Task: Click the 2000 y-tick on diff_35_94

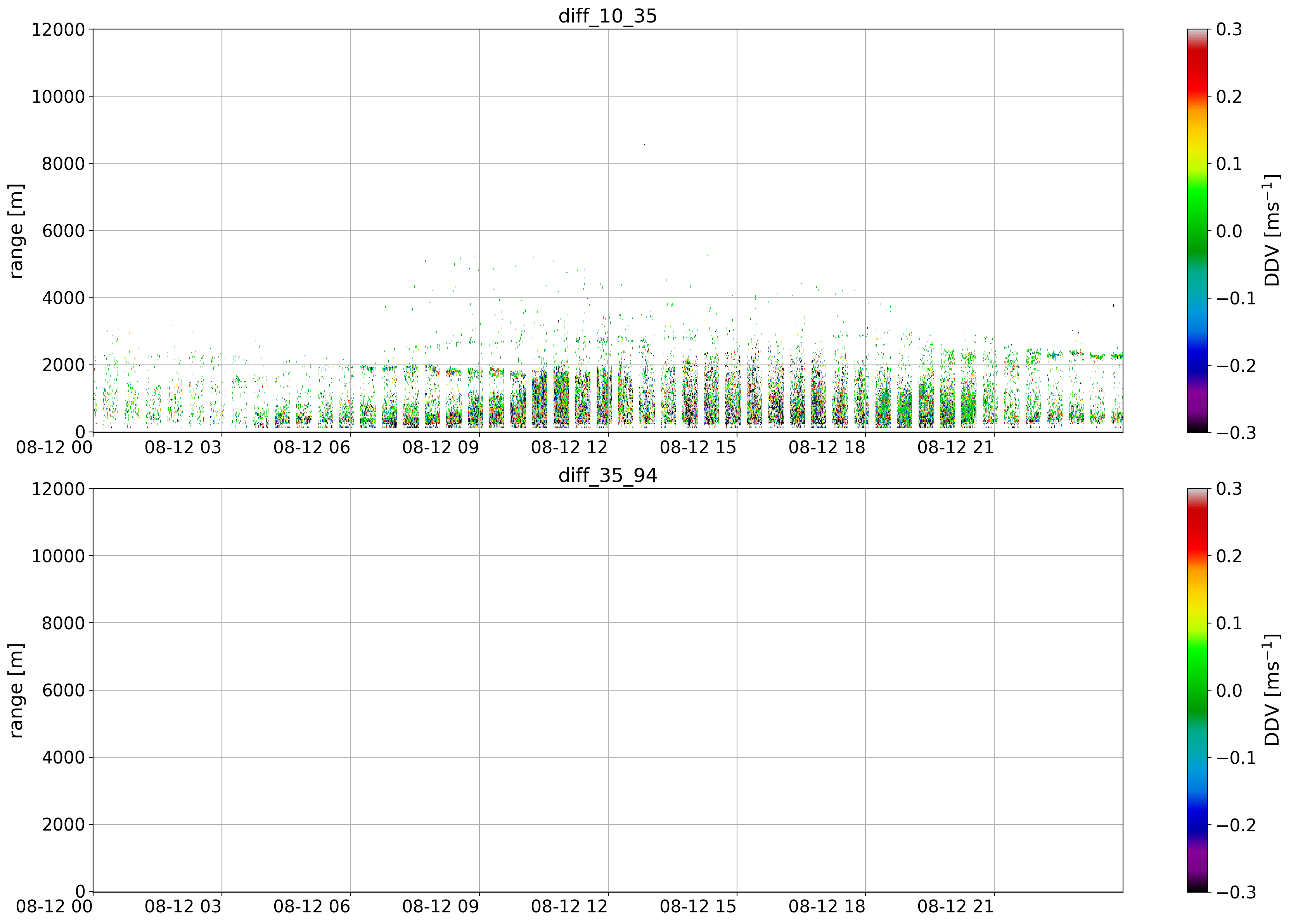Action: tap(63, 825)
